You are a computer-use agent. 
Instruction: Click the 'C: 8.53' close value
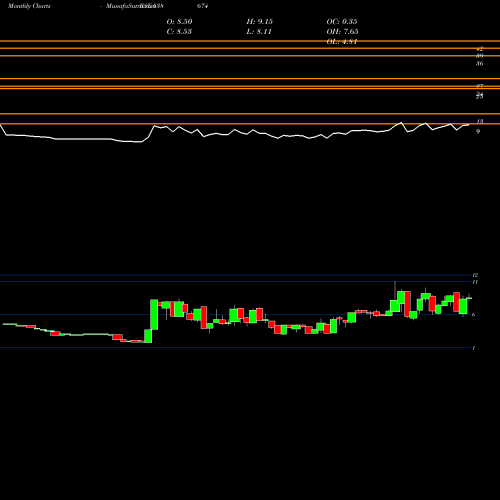pos(179,32)
